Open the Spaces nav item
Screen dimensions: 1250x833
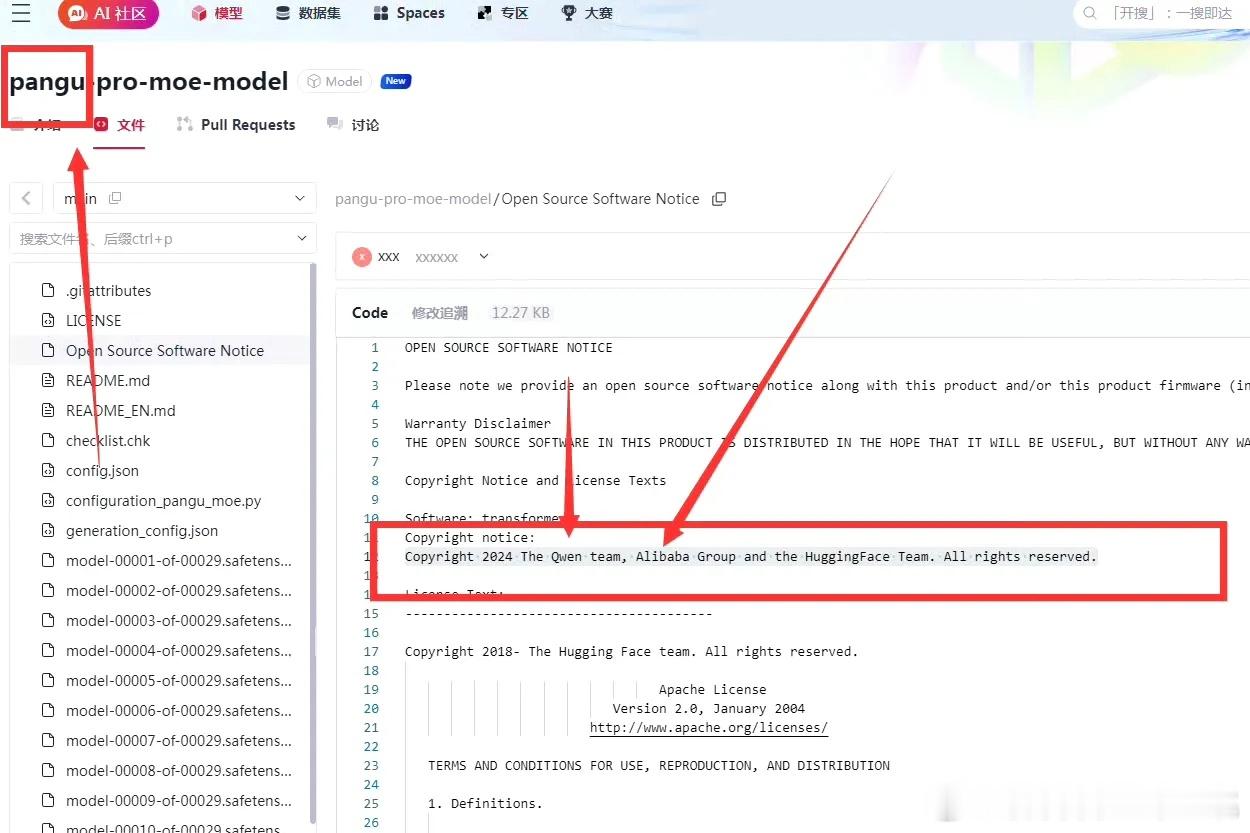click(x=408, y=13)
